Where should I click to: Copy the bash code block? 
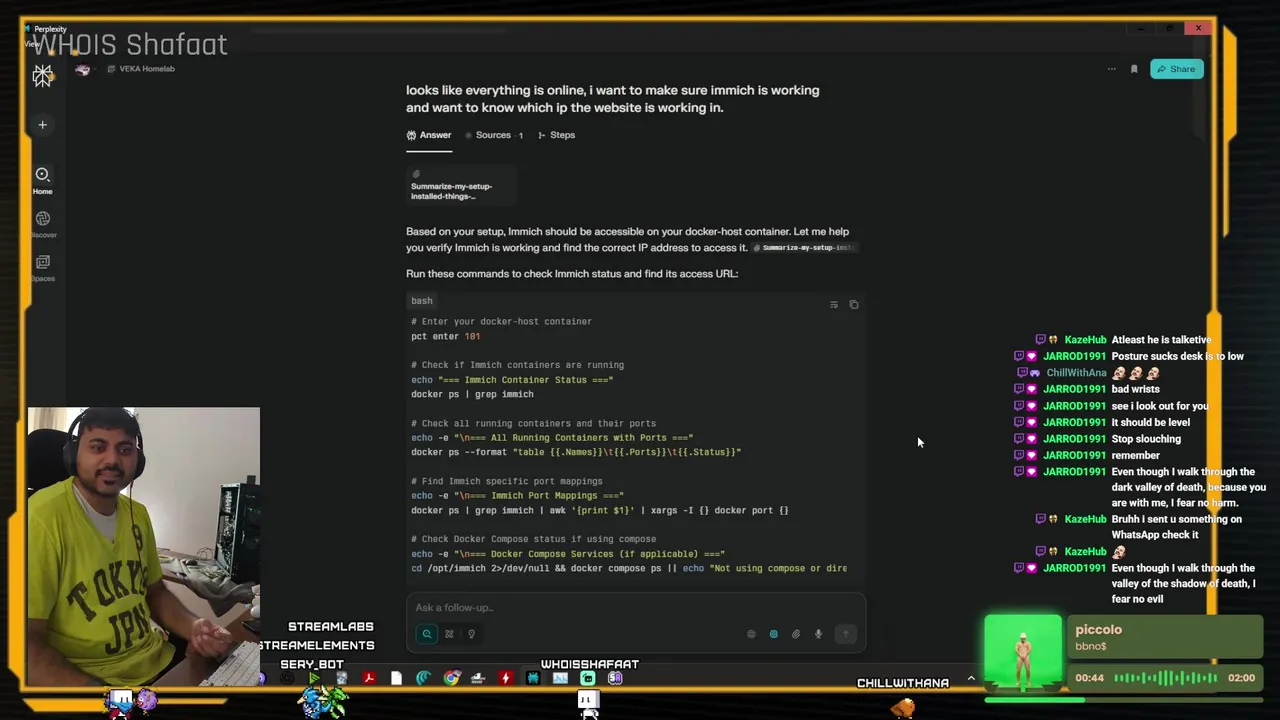[854, 304]
